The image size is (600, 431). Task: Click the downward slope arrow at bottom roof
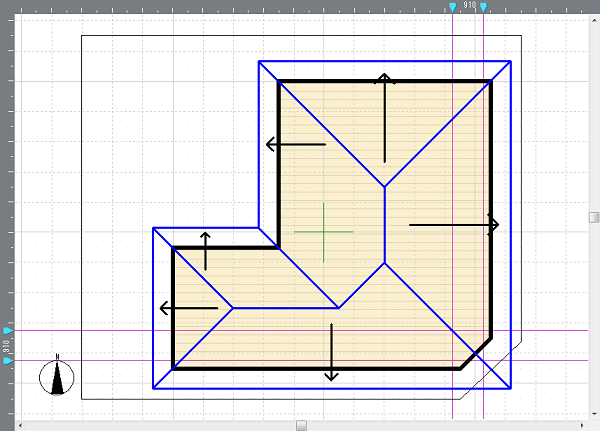click(331, 351)
